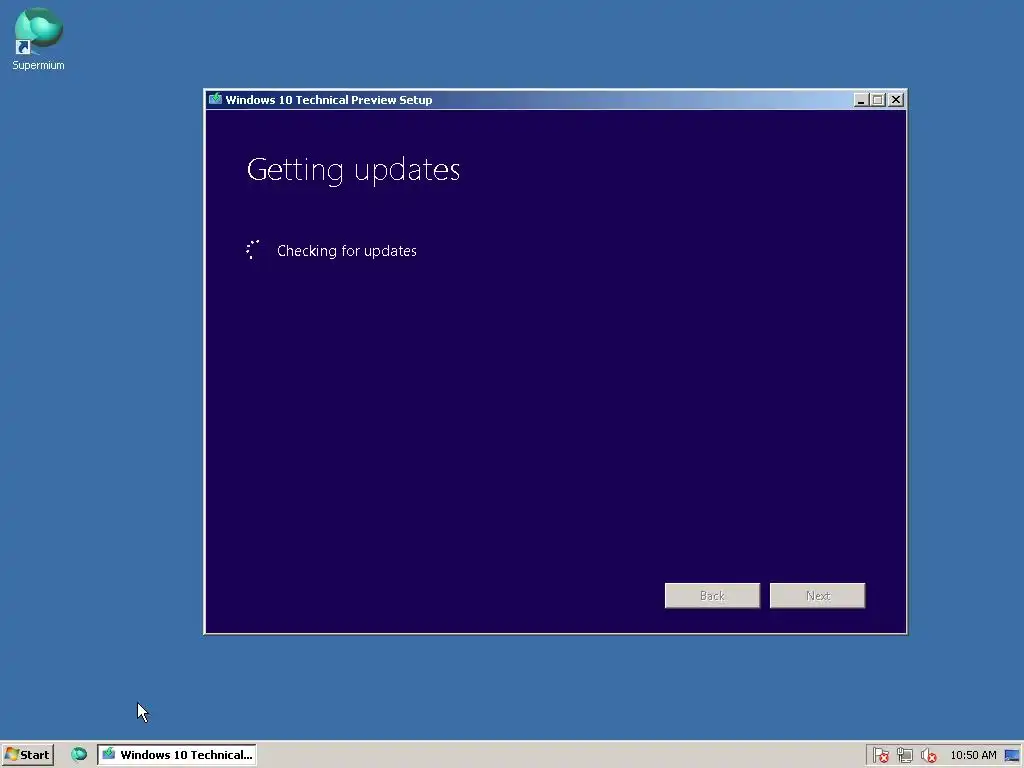Close the Windows 10 Technical Preview Setup window
Viewport: 1024px width, 768px height.
pos(896,99)
